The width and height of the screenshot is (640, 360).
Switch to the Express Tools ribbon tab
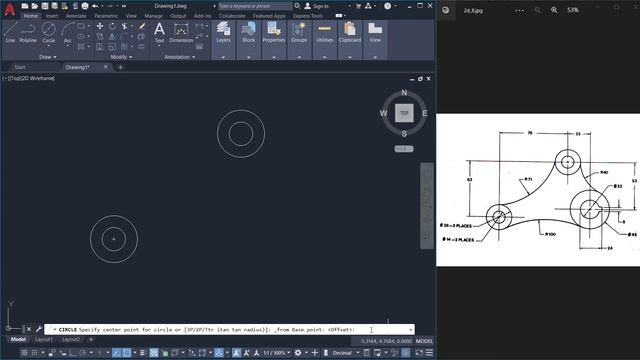tap(308, 16)
